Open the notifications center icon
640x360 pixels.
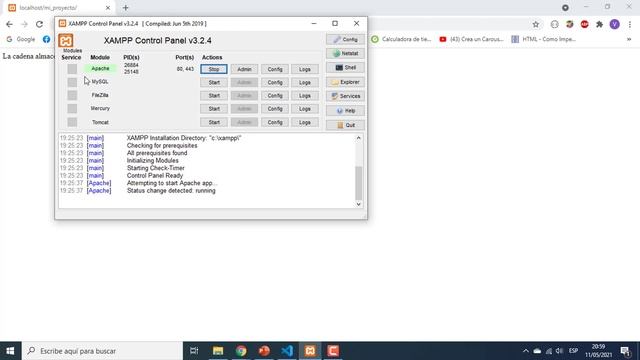pyautogui.click(x=625, y=351)
